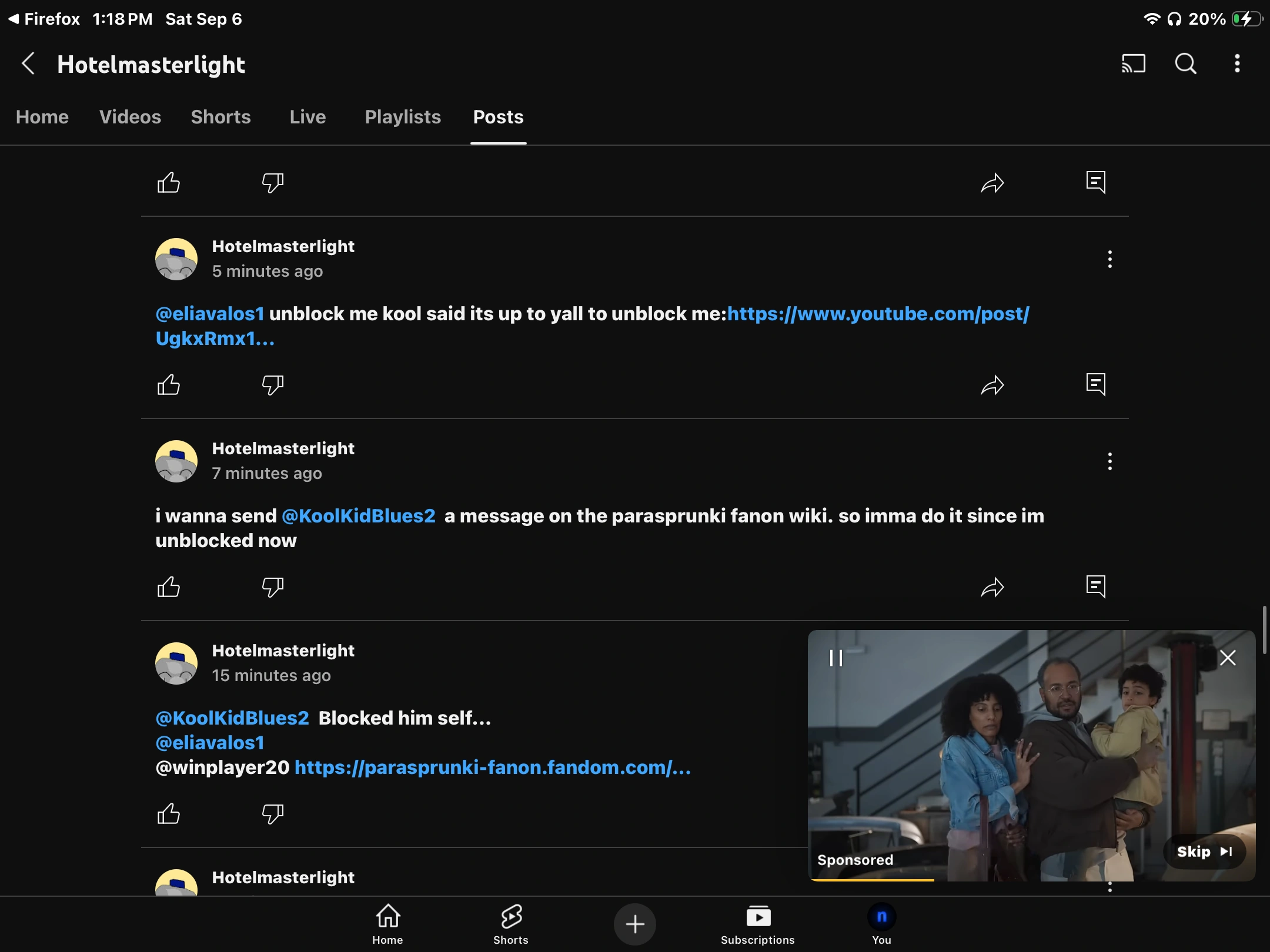Viewport: 1270px width, 952px height.
Task: Go back using the header arrow
Action: pyautogui.click(x=28, y=63)
